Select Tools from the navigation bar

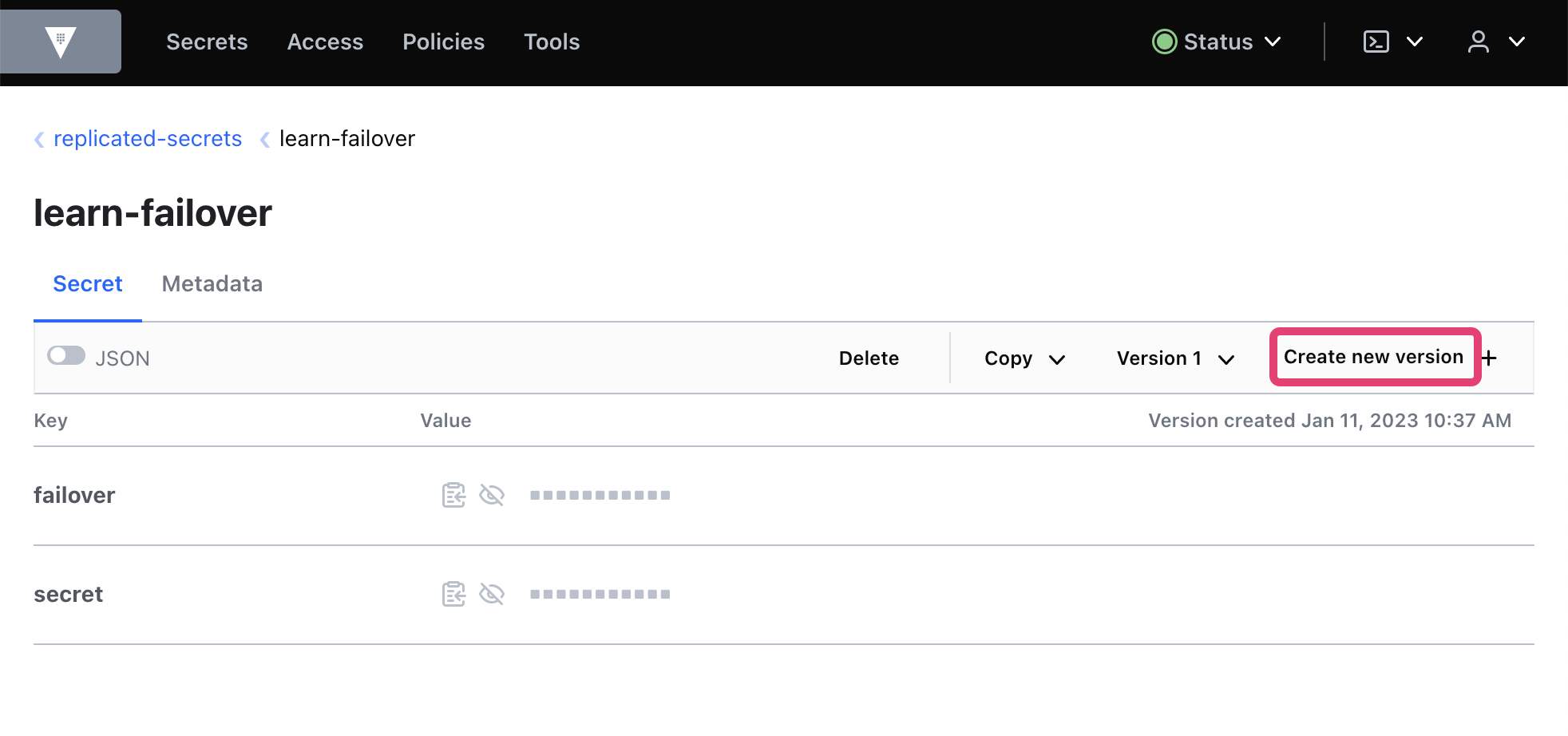pyautogui.click(x=552, y=42)
